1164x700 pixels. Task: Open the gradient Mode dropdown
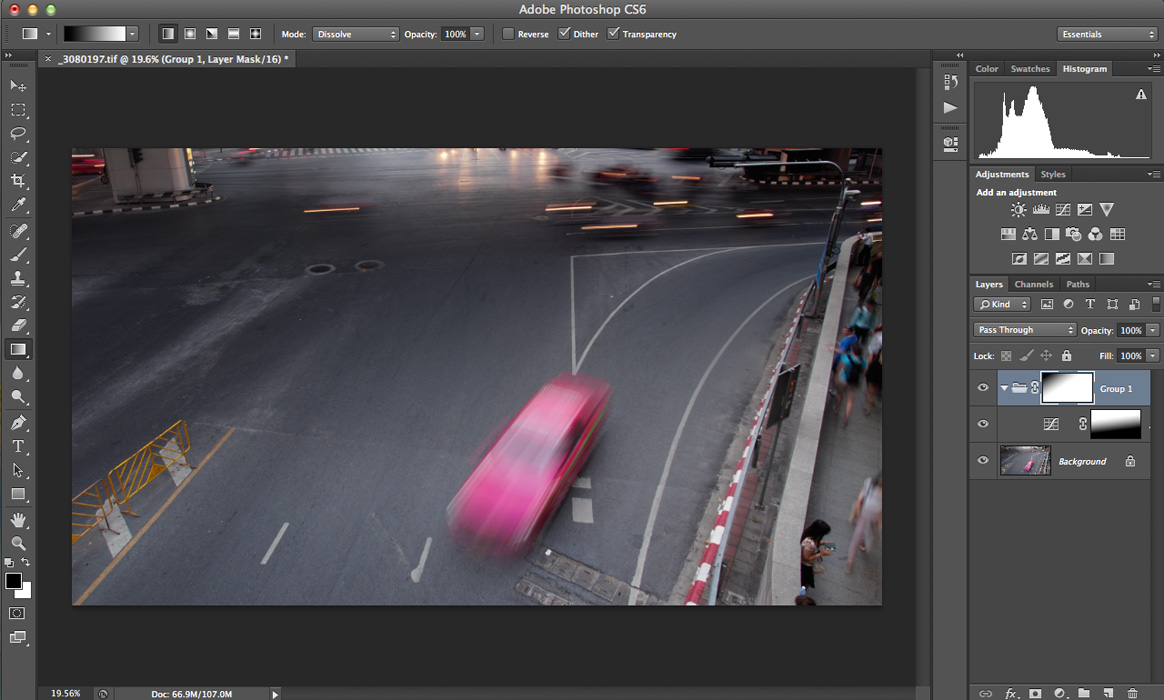(x=356, y=34)
